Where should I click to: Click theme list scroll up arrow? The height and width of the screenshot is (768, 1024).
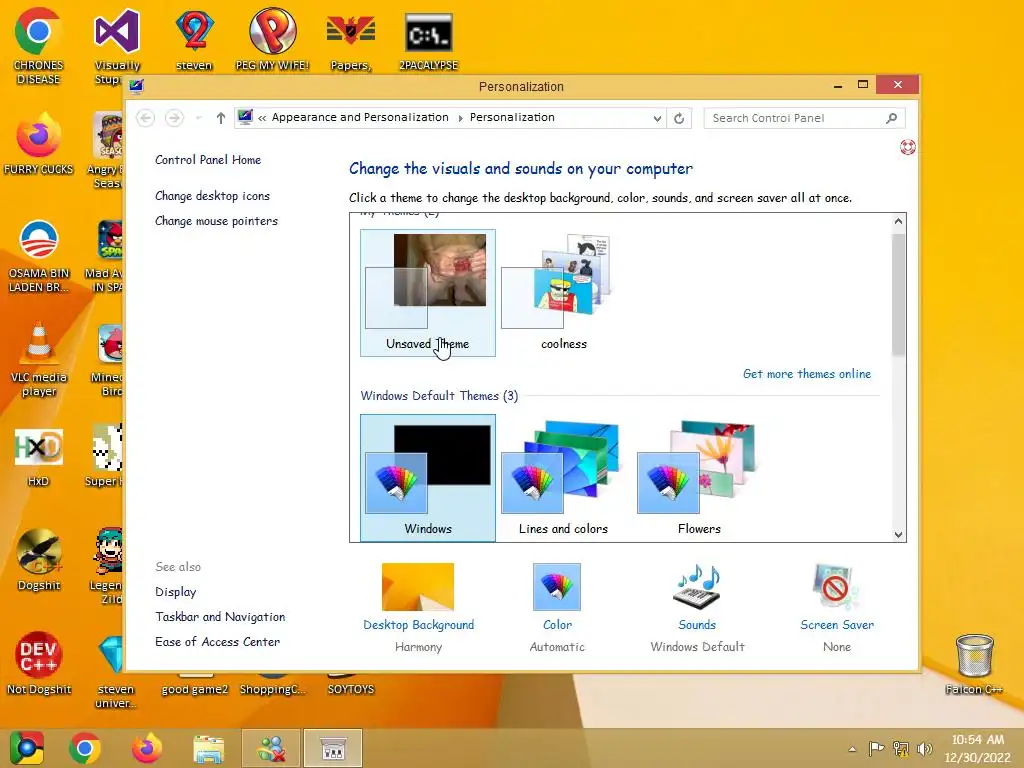click(x=899, y=221)
